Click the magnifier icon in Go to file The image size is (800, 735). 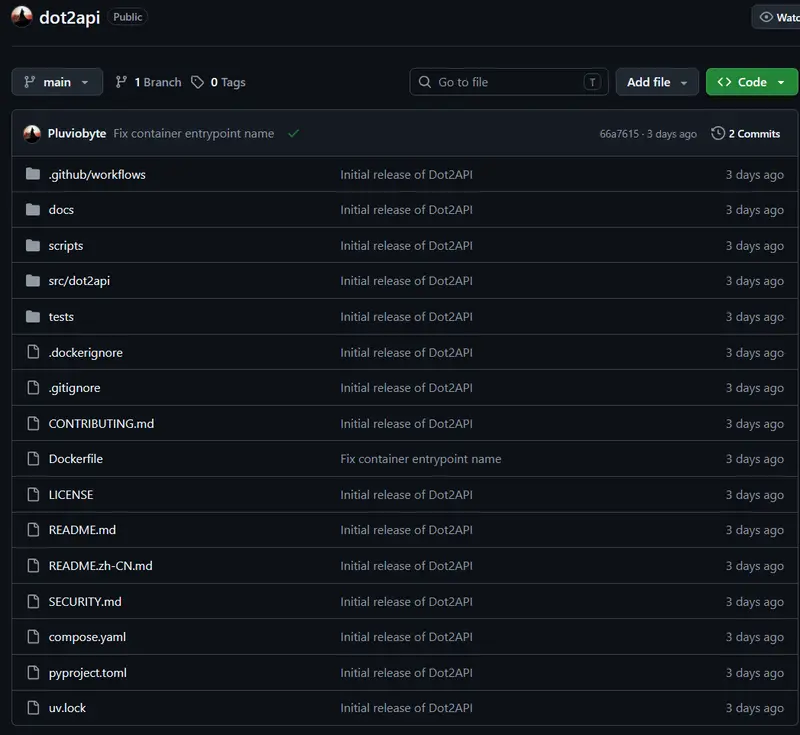pos(424,82)
